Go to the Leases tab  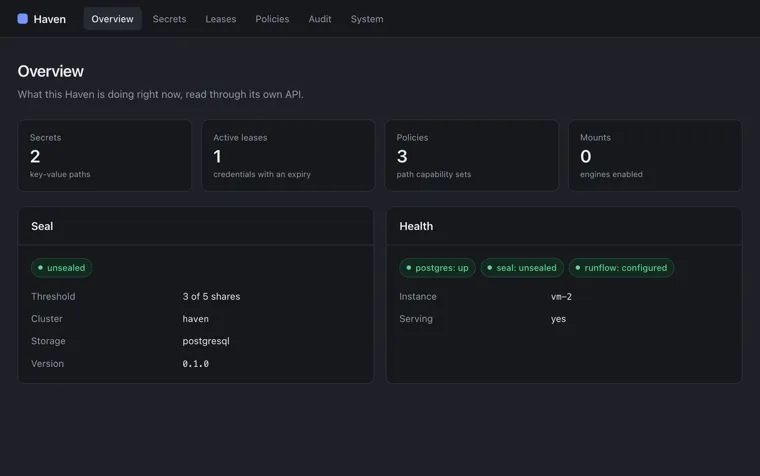click(221, 19)
